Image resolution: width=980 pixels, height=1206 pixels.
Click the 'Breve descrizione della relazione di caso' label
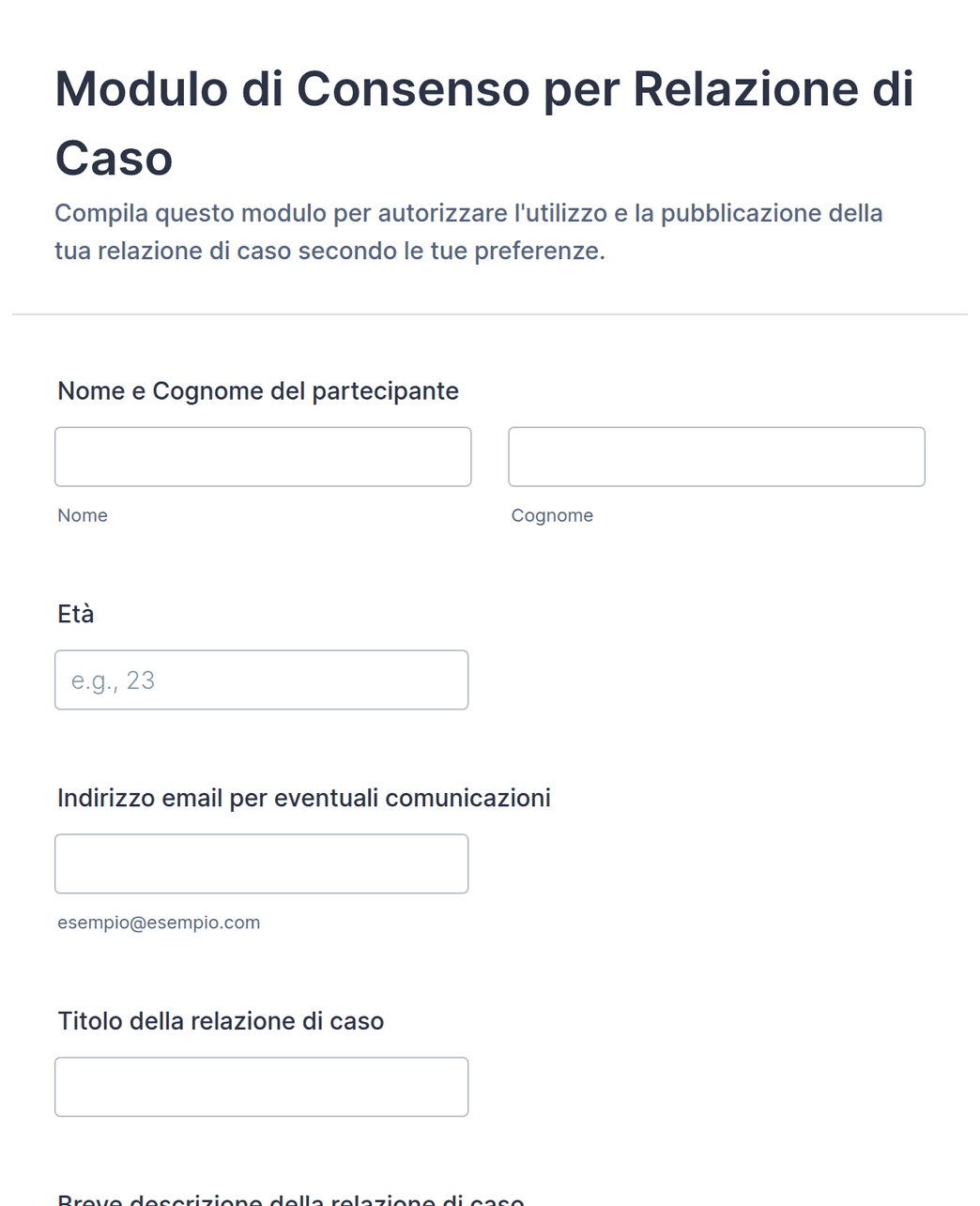291,1198
